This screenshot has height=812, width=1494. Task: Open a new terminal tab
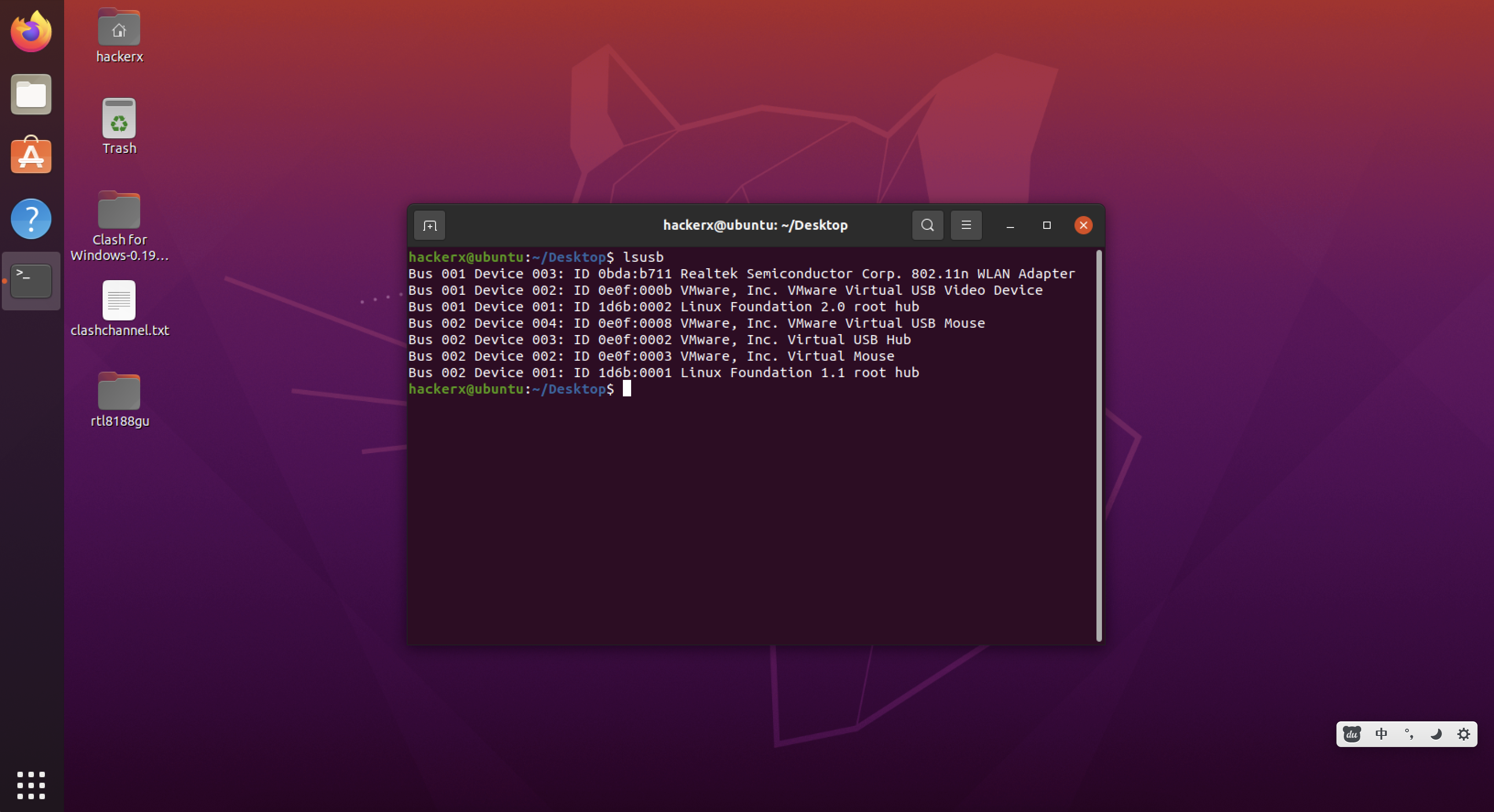click(429, 226)
